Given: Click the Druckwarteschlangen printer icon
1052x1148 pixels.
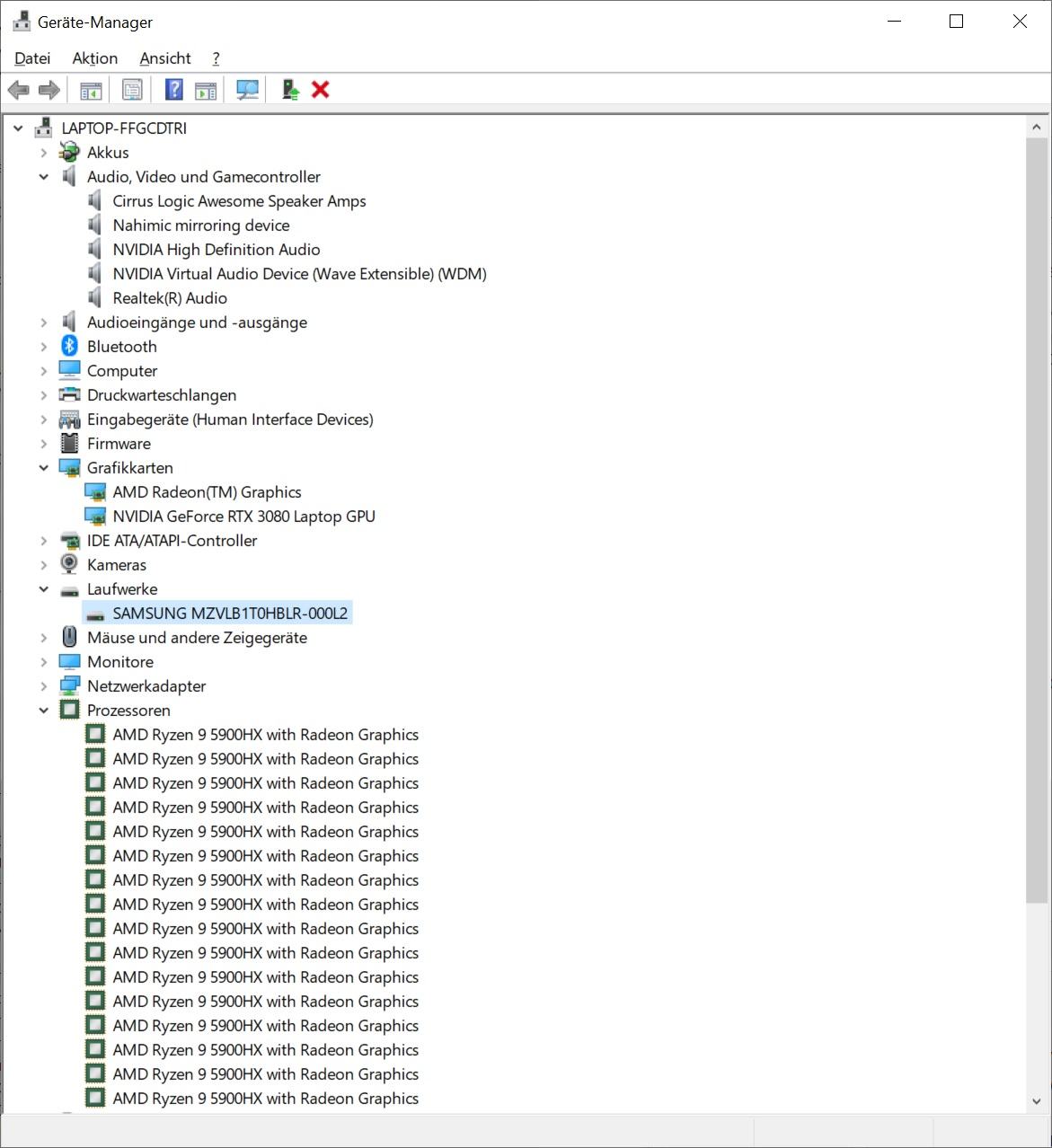Looking at the screenshot, I should 69,394.
